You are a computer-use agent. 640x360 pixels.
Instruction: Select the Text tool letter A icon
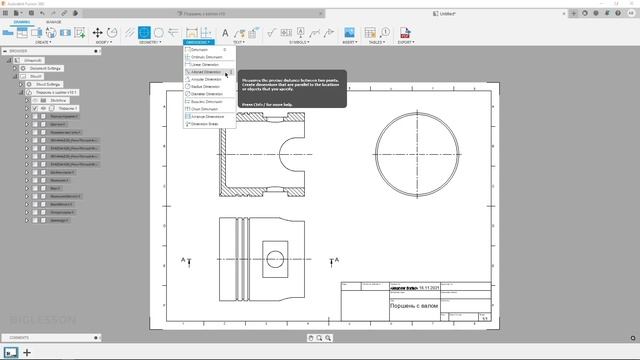[225, 33]
